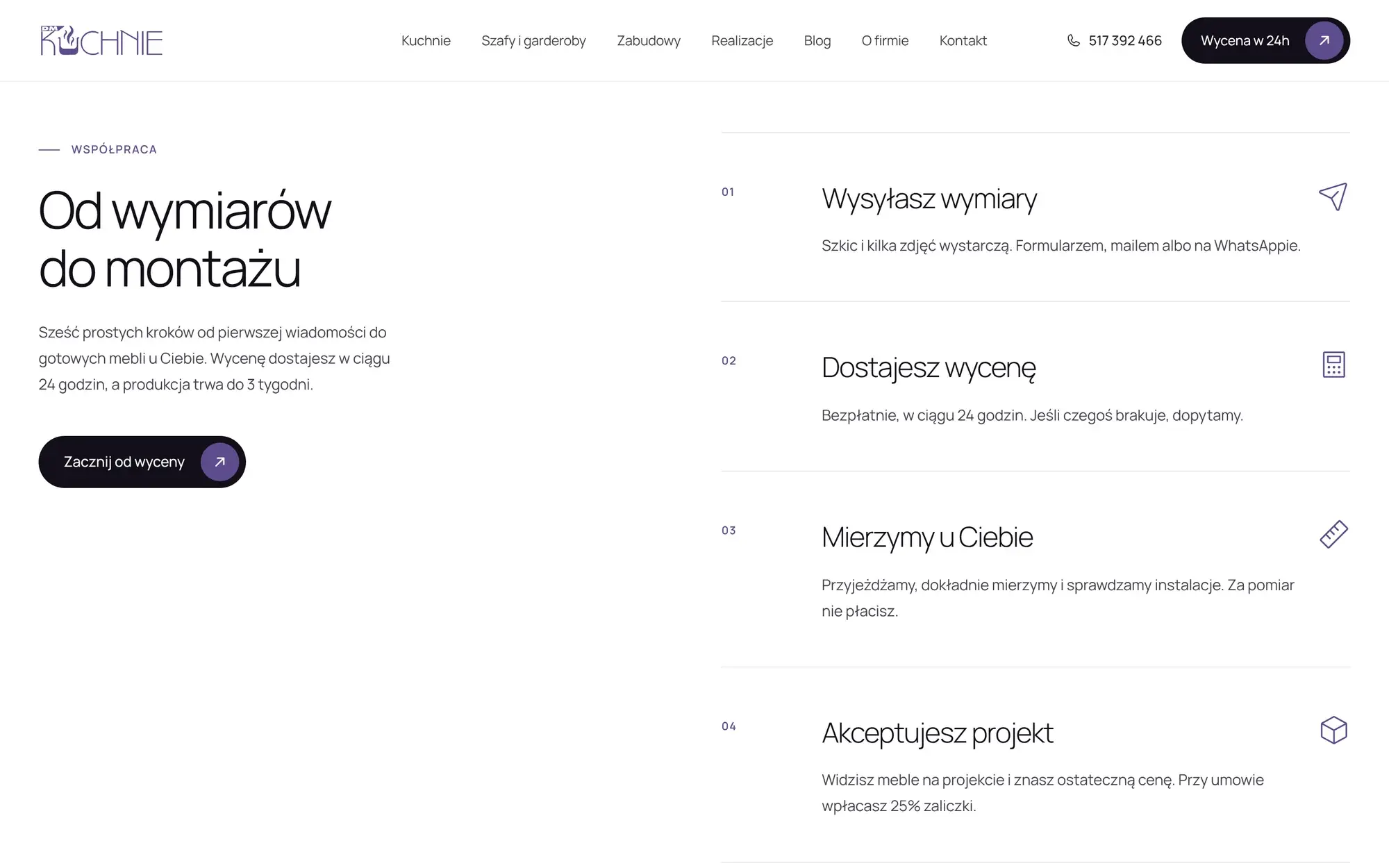Click the phone handset icon
The image size is (1389, 868).
1073,40
